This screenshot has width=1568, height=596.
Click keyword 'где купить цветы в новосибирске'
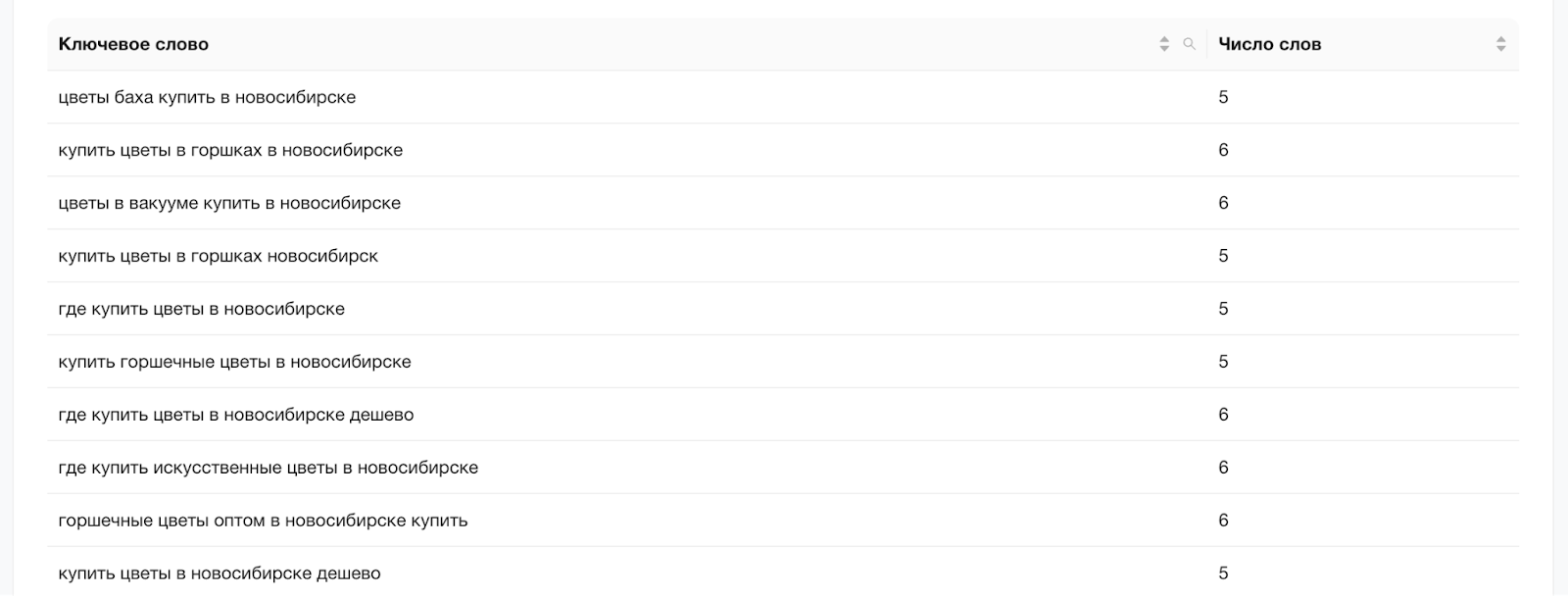201,309
